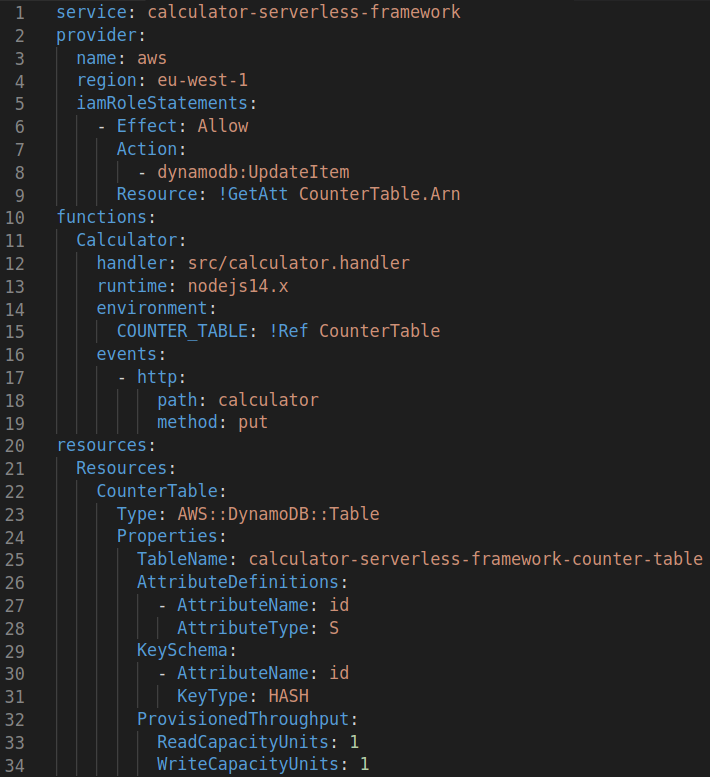This screenshot has height=777, width=710.
Task: Click the method value 'put'
Action: point(253,423)
